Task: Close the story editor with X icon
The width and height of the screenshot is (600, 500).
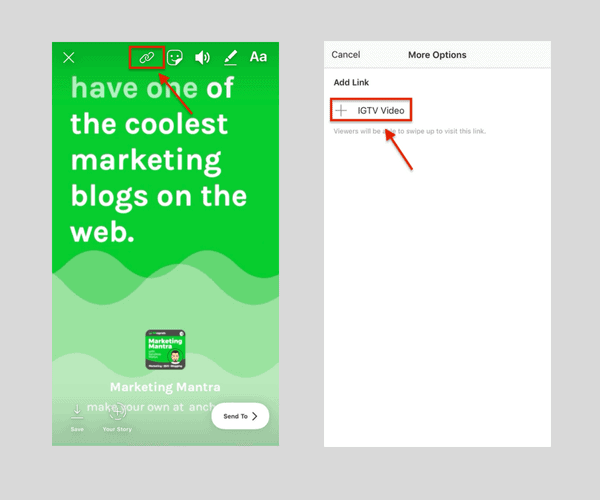Action: point(69,58)
